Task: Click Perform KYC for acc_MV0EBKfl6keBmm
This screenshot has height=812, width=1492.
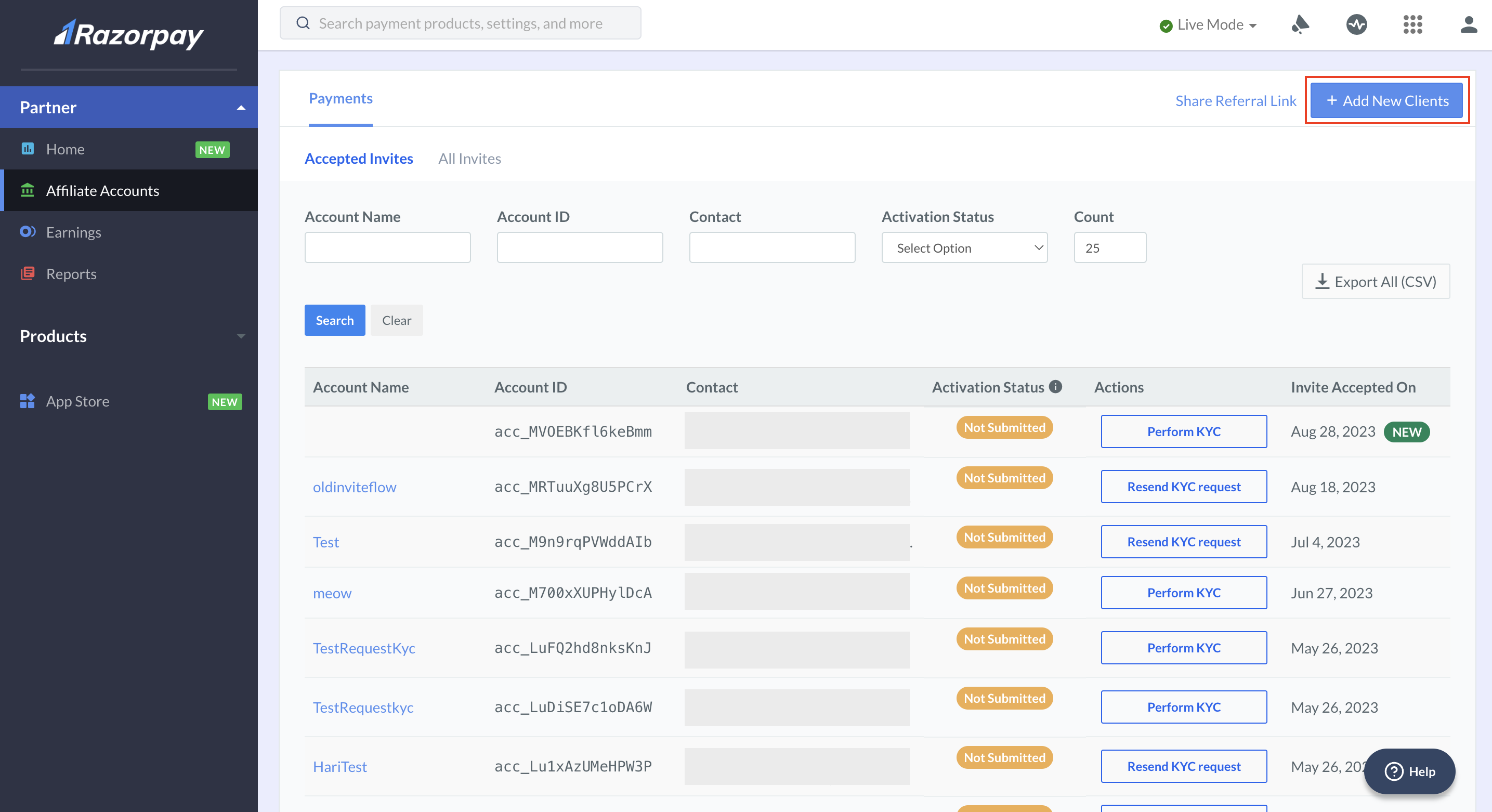Action: click(1183, 431)
